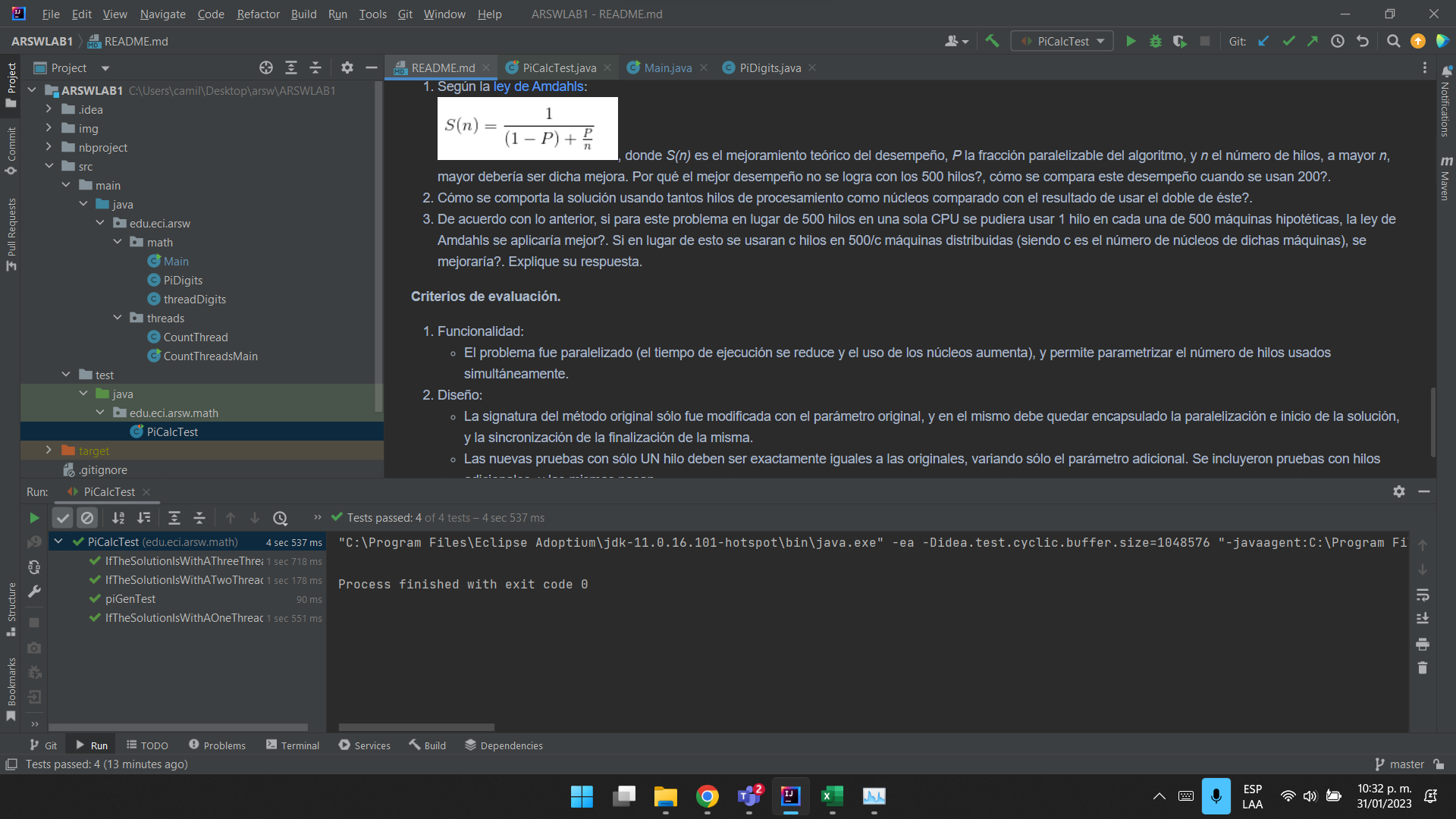Sort test results alphabetically
Screen dimensions: 1456x819
pyautogui.click(x=118, y=518)
